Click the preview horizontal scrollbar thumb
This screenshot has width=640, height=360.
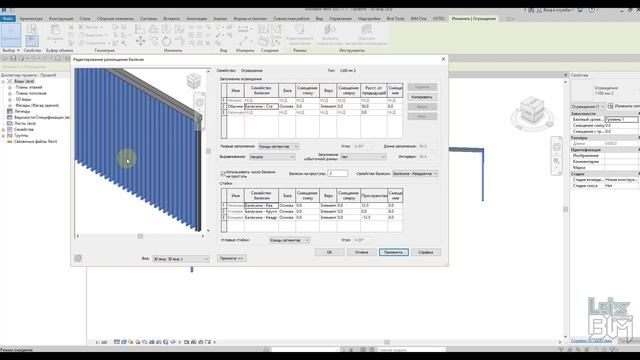[140, 236]
